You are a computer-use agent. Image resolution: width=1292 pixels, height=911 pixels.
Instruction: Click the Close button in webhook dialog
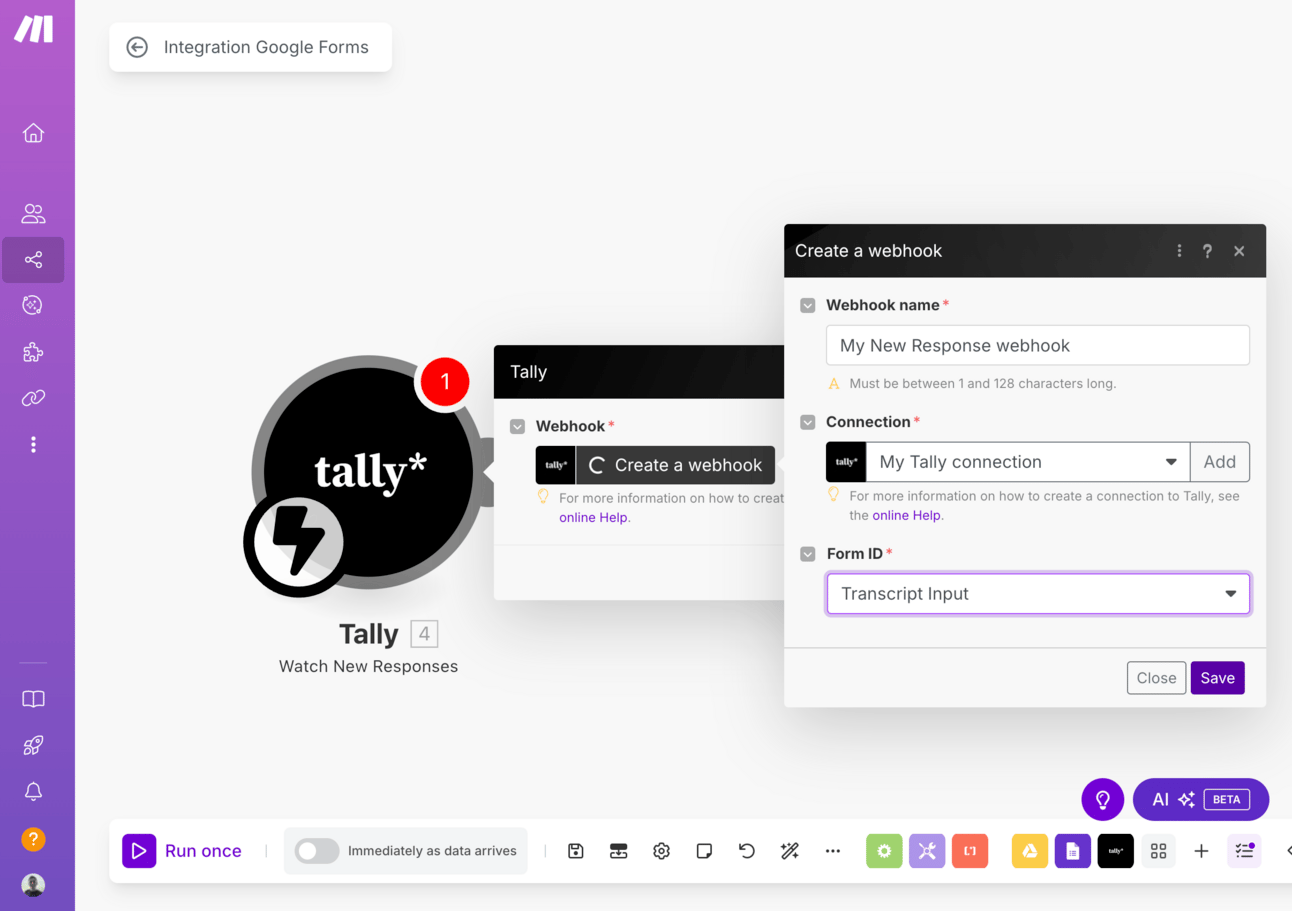(1156, 678)
